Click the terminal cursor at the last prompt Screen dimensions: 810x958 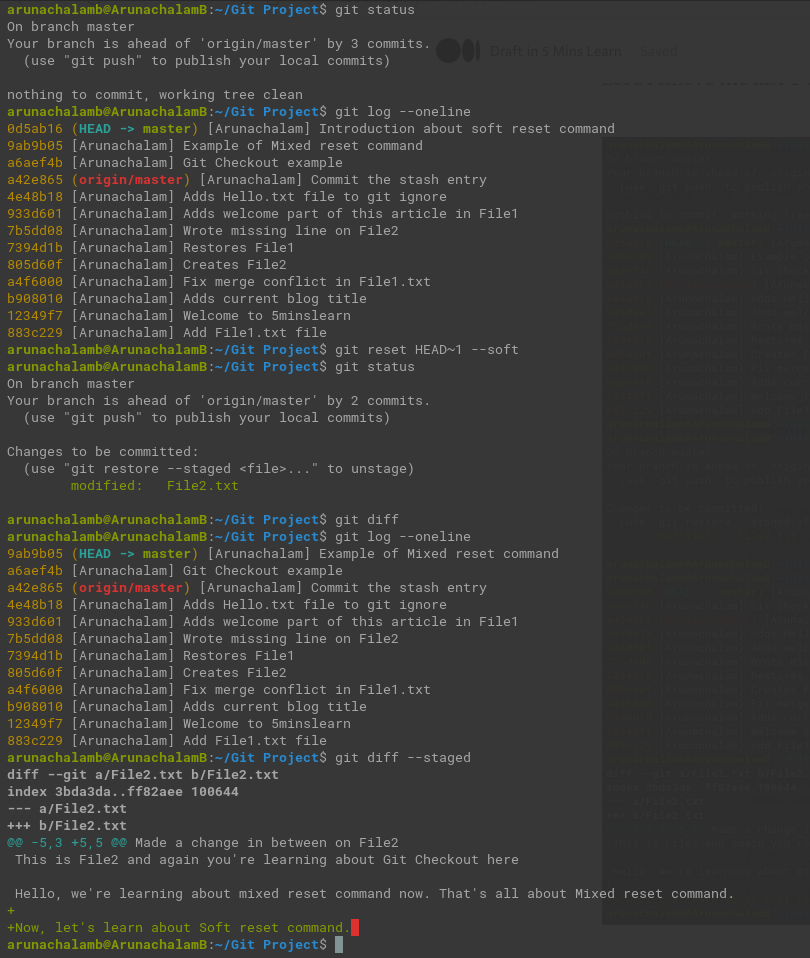tap(339, 945)
